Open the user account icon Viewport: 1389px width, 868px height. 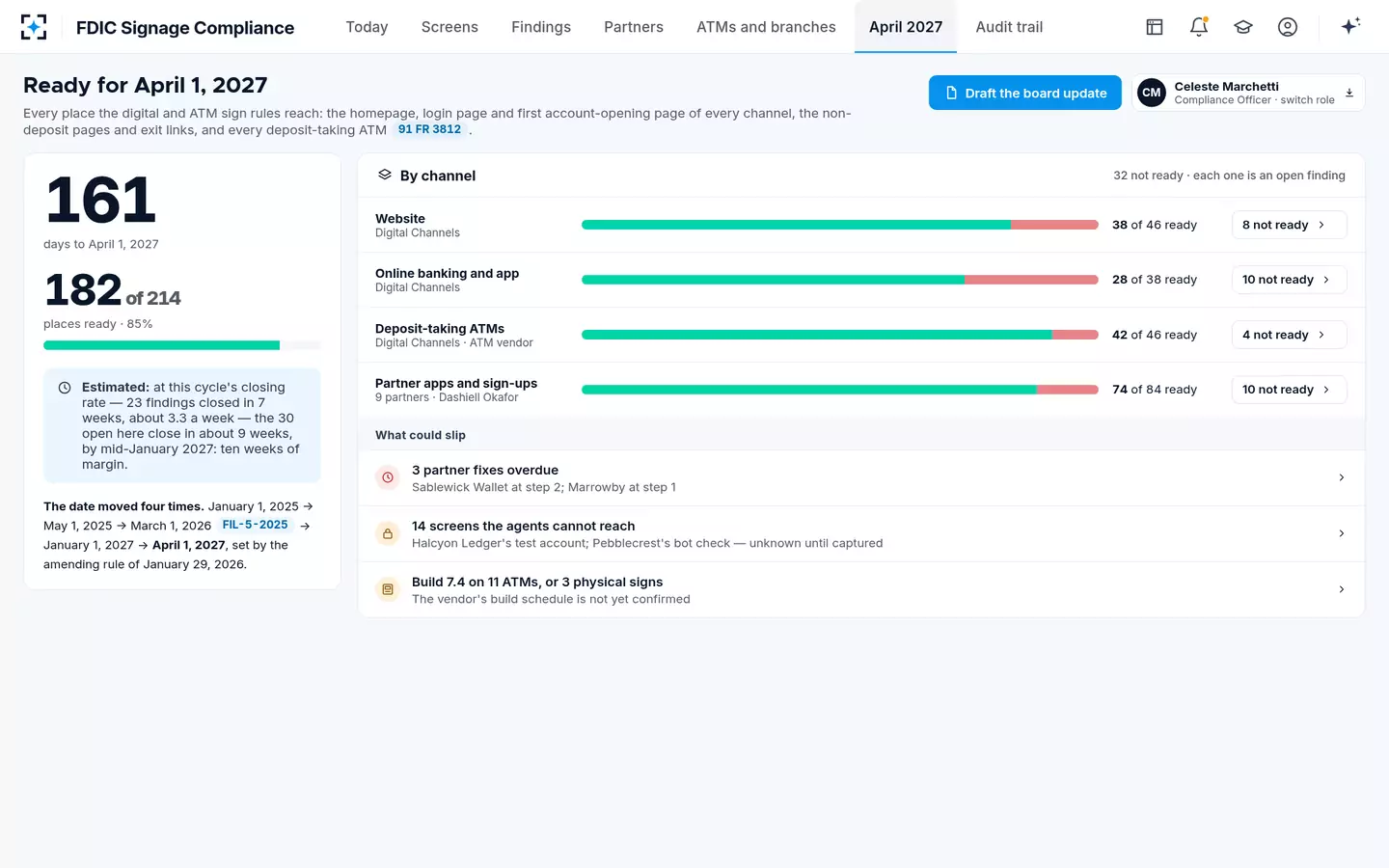coord(1288,27)
